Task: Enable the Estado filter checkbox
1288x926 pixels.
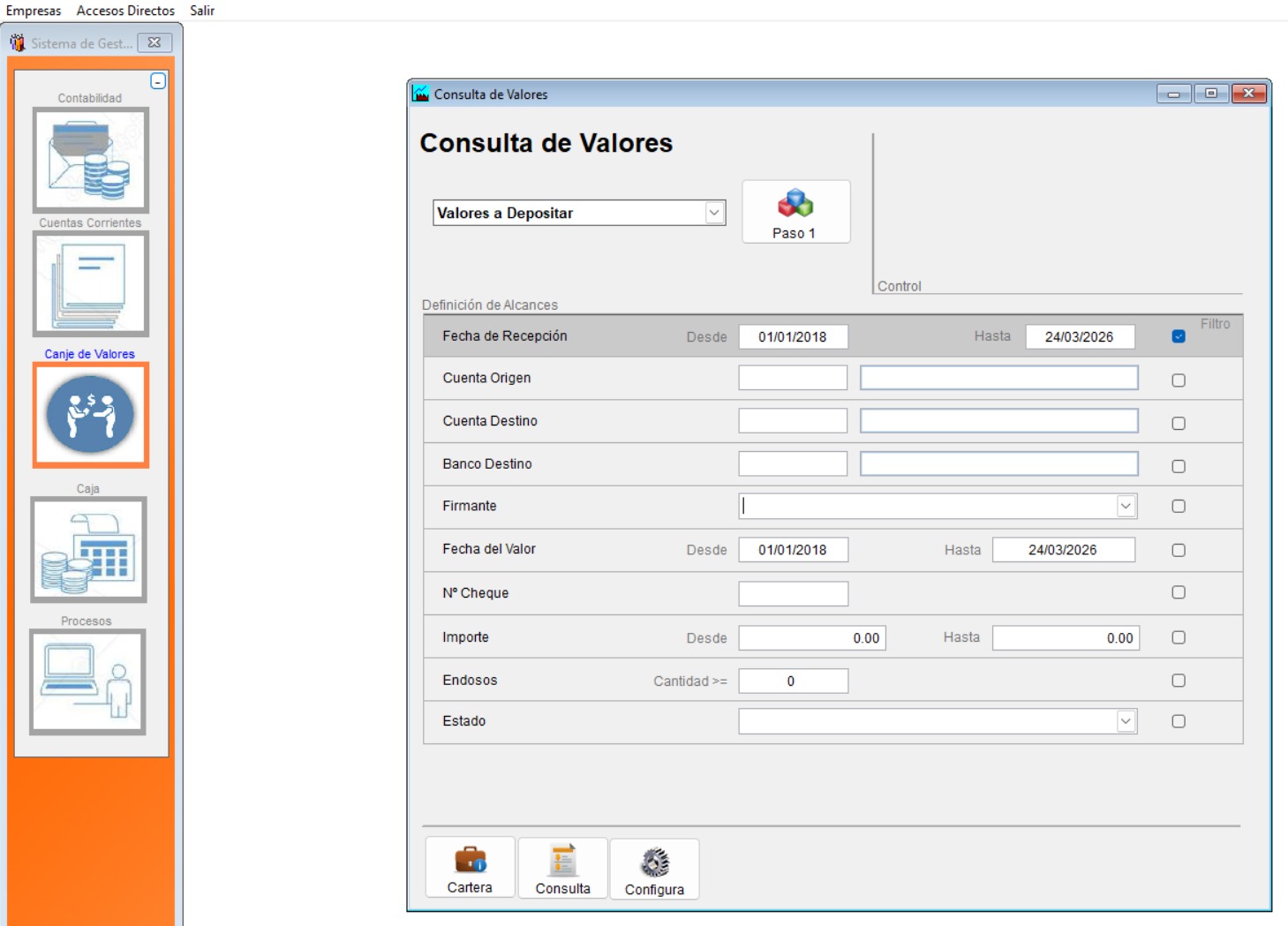Action: point(1178,721)
